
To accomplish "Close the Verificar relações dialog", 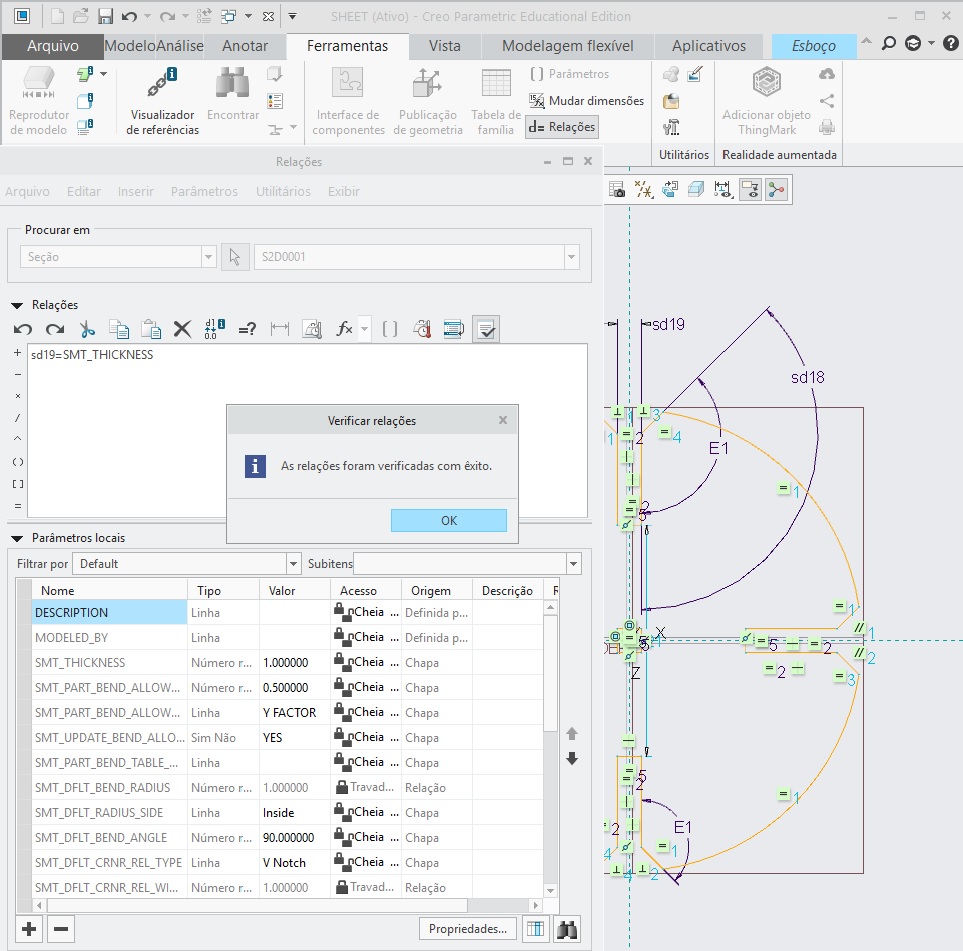I will point(503,420).
